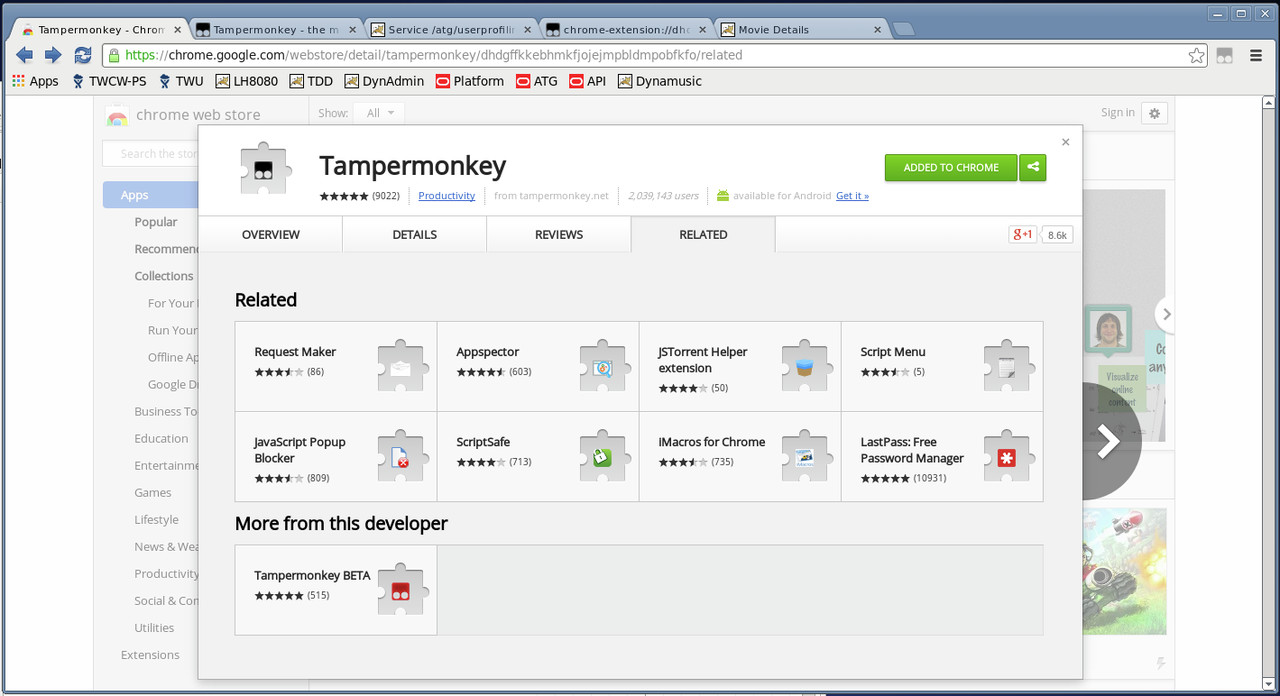Click the large Tampermonkey logo icon
Image resolution: width=1280 pixels, height=696 pixels.
tap(267, 169)
